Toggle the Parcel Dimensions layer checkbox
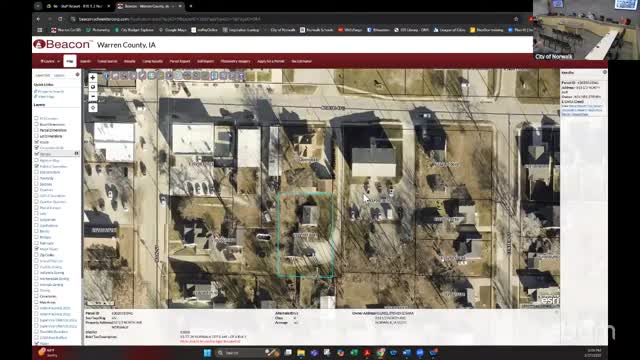The width and height of the screenshot is (640, 360). coord(36,130)
